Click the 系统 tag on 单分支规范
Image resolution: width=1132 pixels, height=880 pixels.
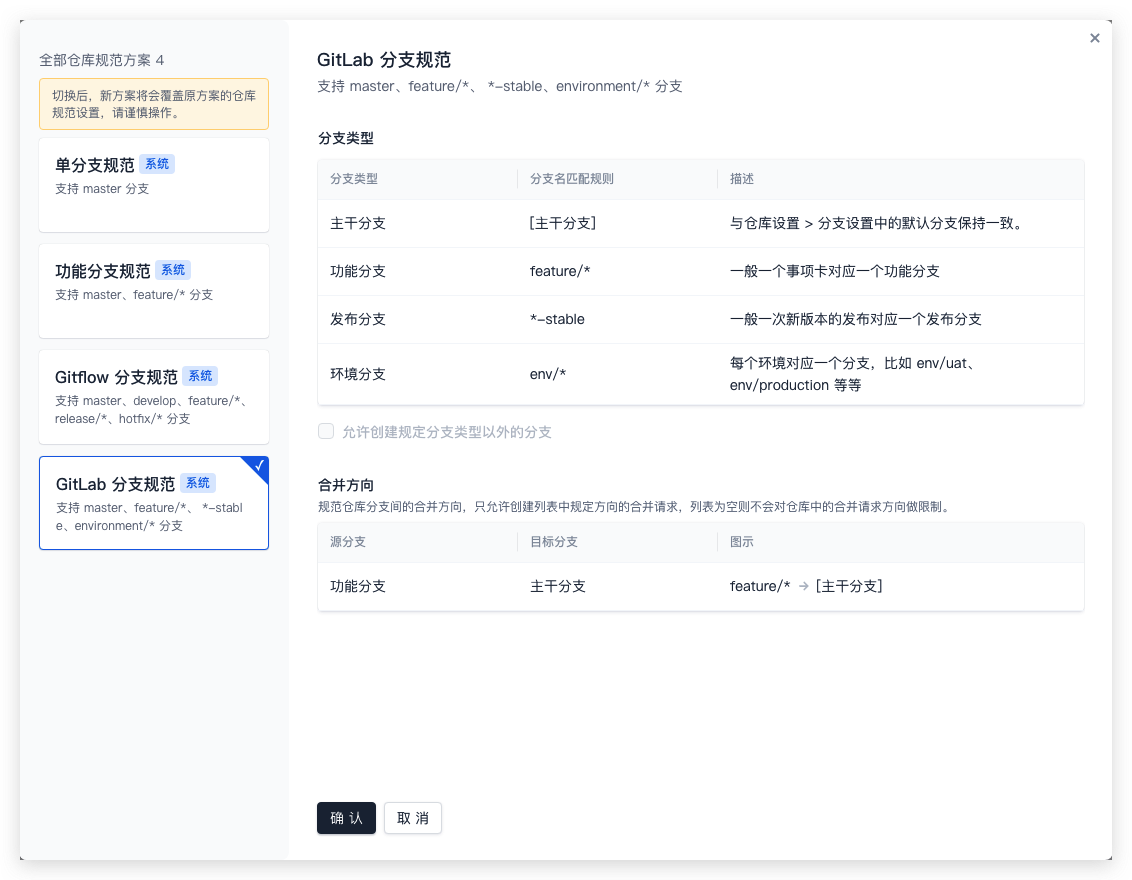pos(157,164)
